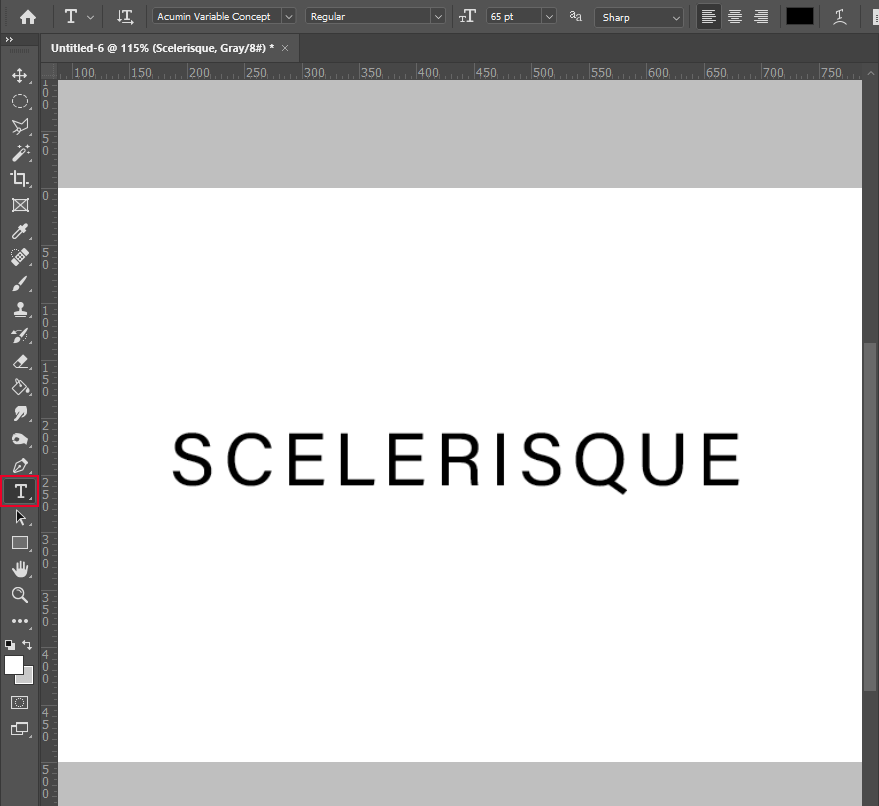This screenshot has width=879, height=806.
Task: Expand the font size dropdown arrow
Action: point(549,17)
